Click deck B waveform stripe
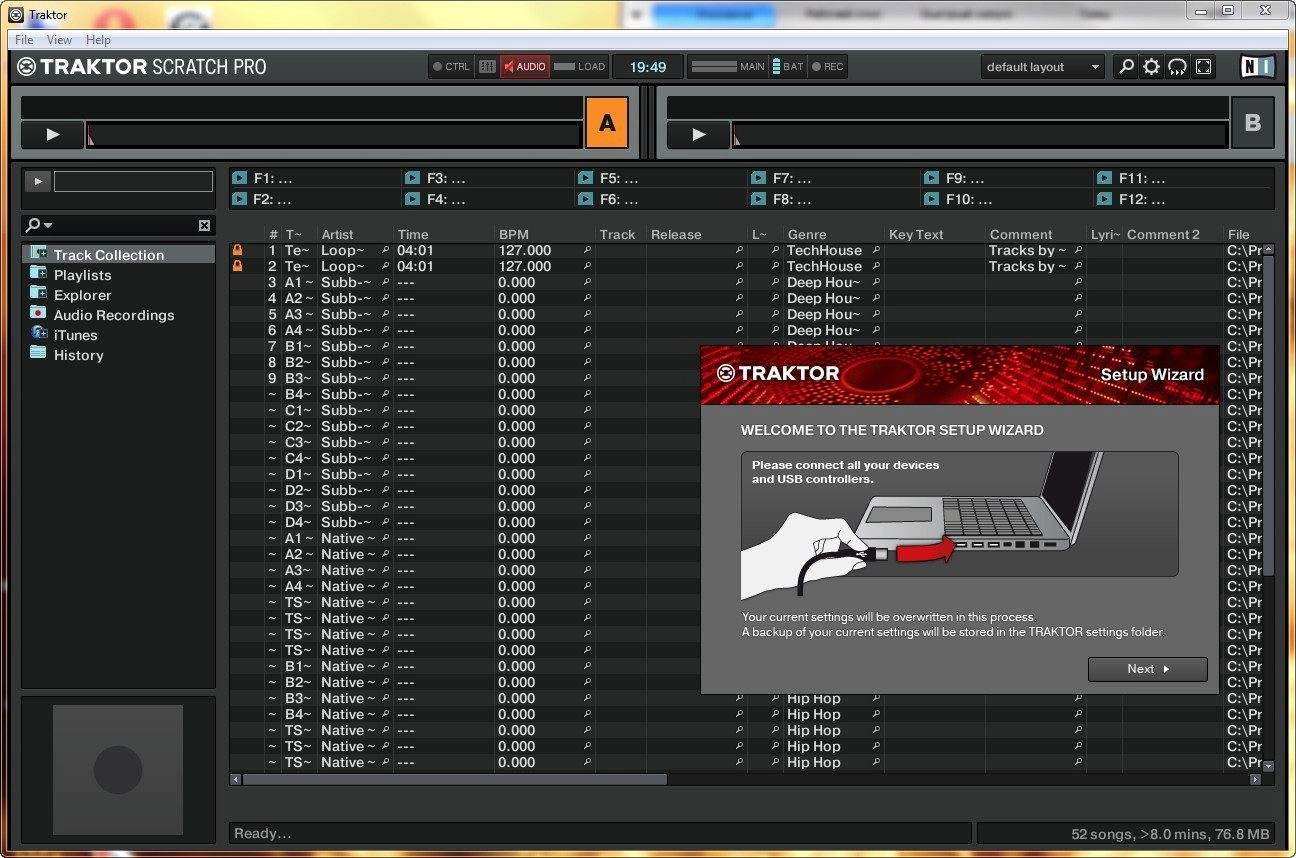The width and height of the screenshot is (1296, 858). pos(980,135)
